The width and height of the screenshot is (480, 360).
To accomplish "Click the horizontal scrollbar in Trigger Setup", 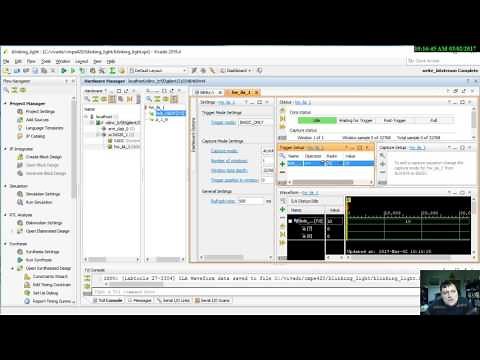I will 323,182.
